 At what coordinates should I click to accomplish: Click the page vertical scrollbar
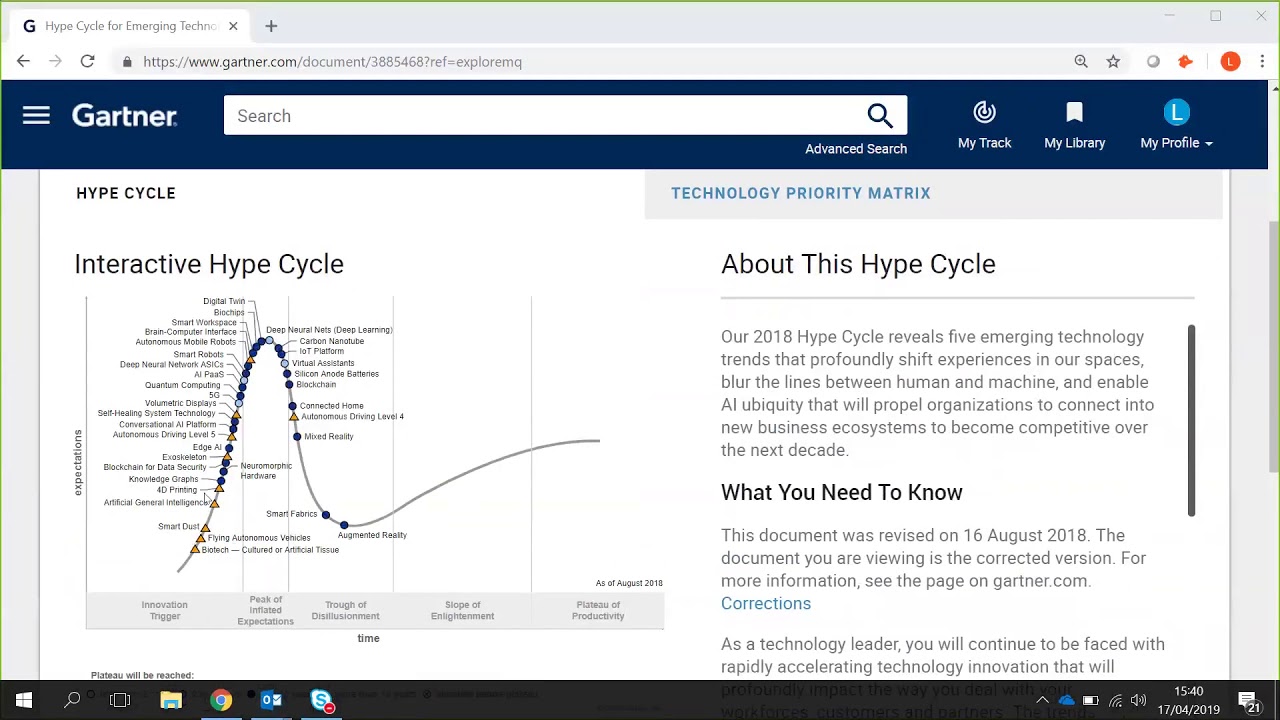click(1273, 345)
